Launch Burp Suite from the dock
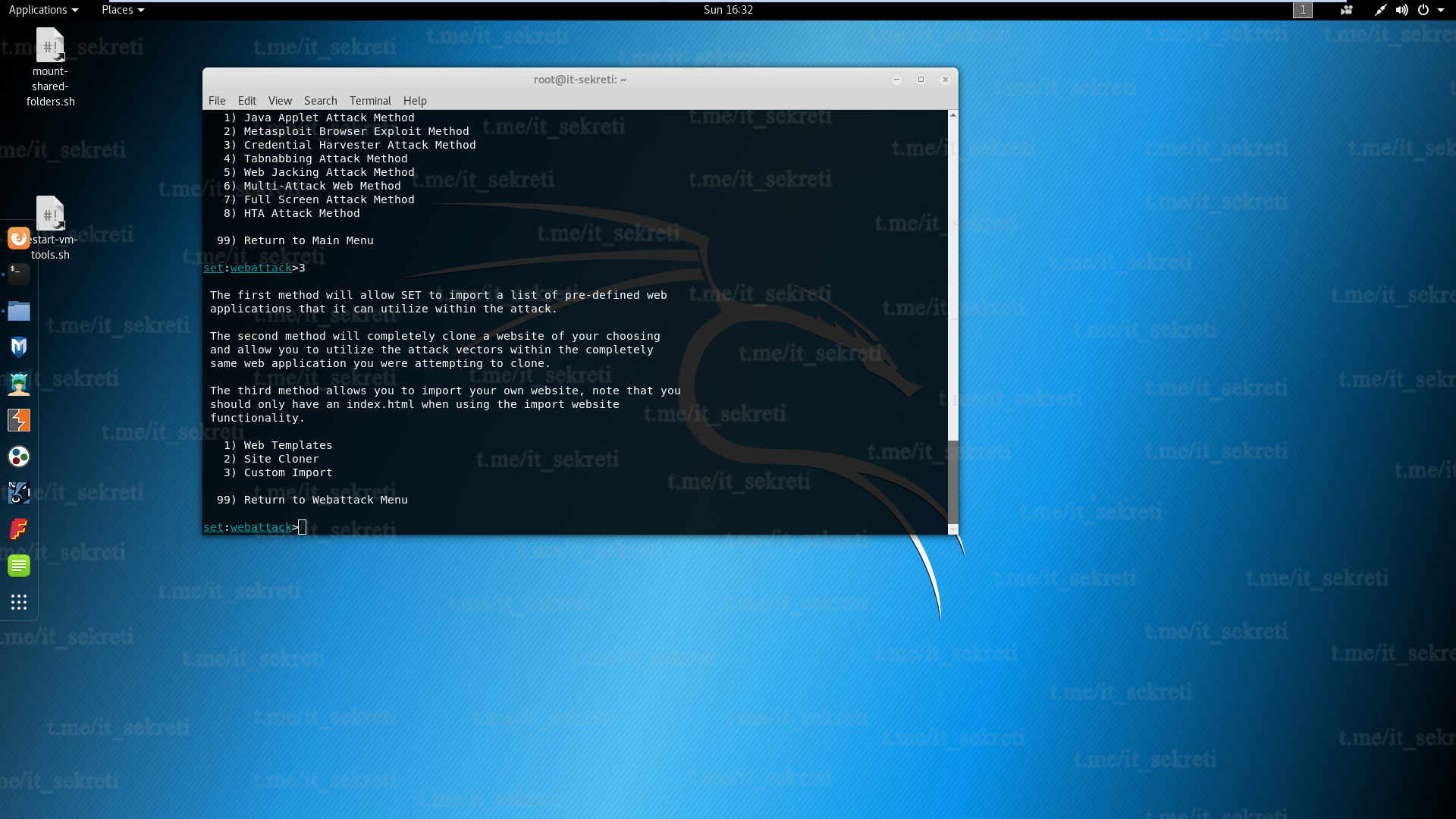Viewport: 1456px width, 819px height. click(x=19, y=420)
